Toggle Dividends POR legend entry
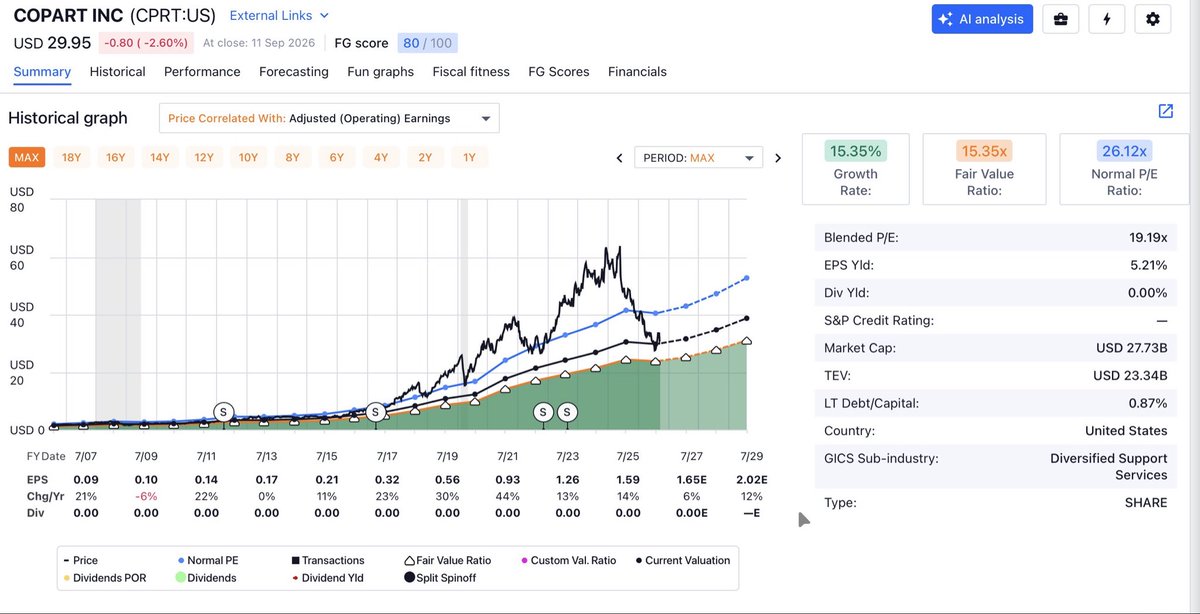Screen dimensions: 1200x614 [x=105, y=578]
